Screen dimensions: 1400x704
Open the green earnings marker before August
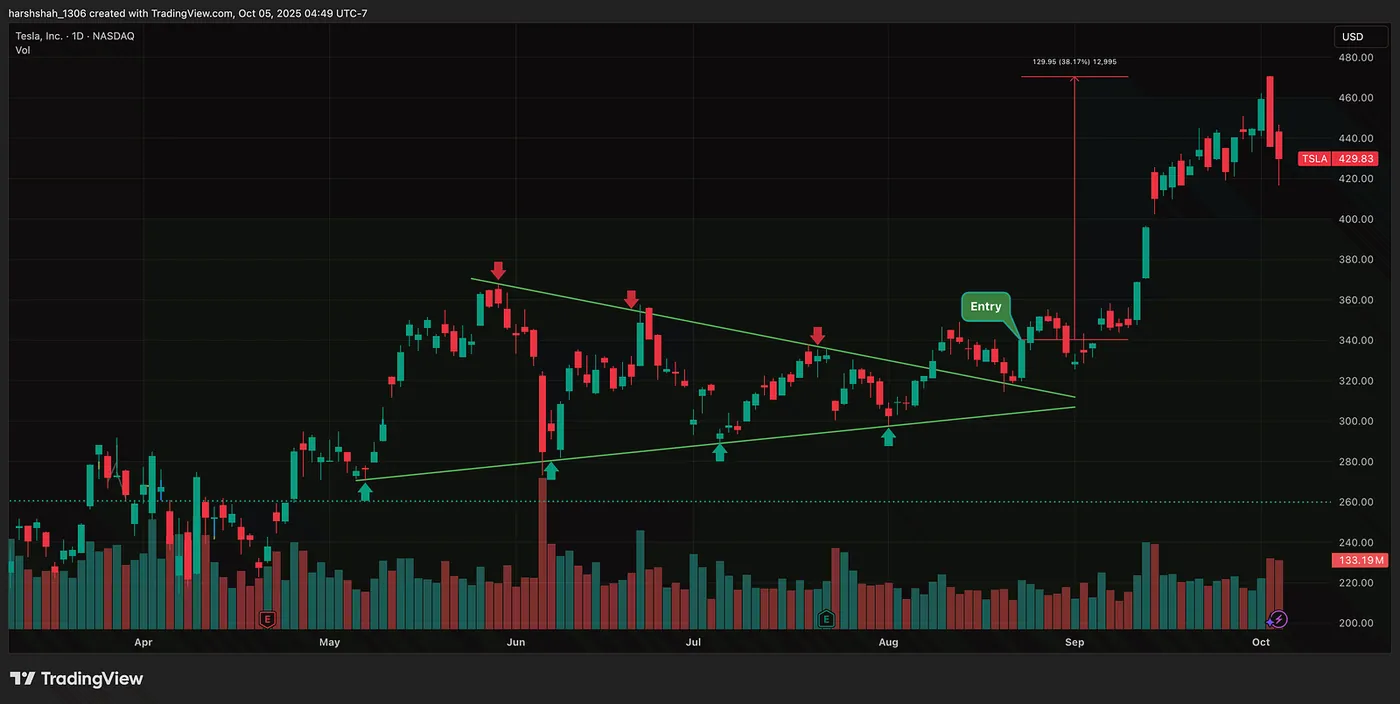826,619
